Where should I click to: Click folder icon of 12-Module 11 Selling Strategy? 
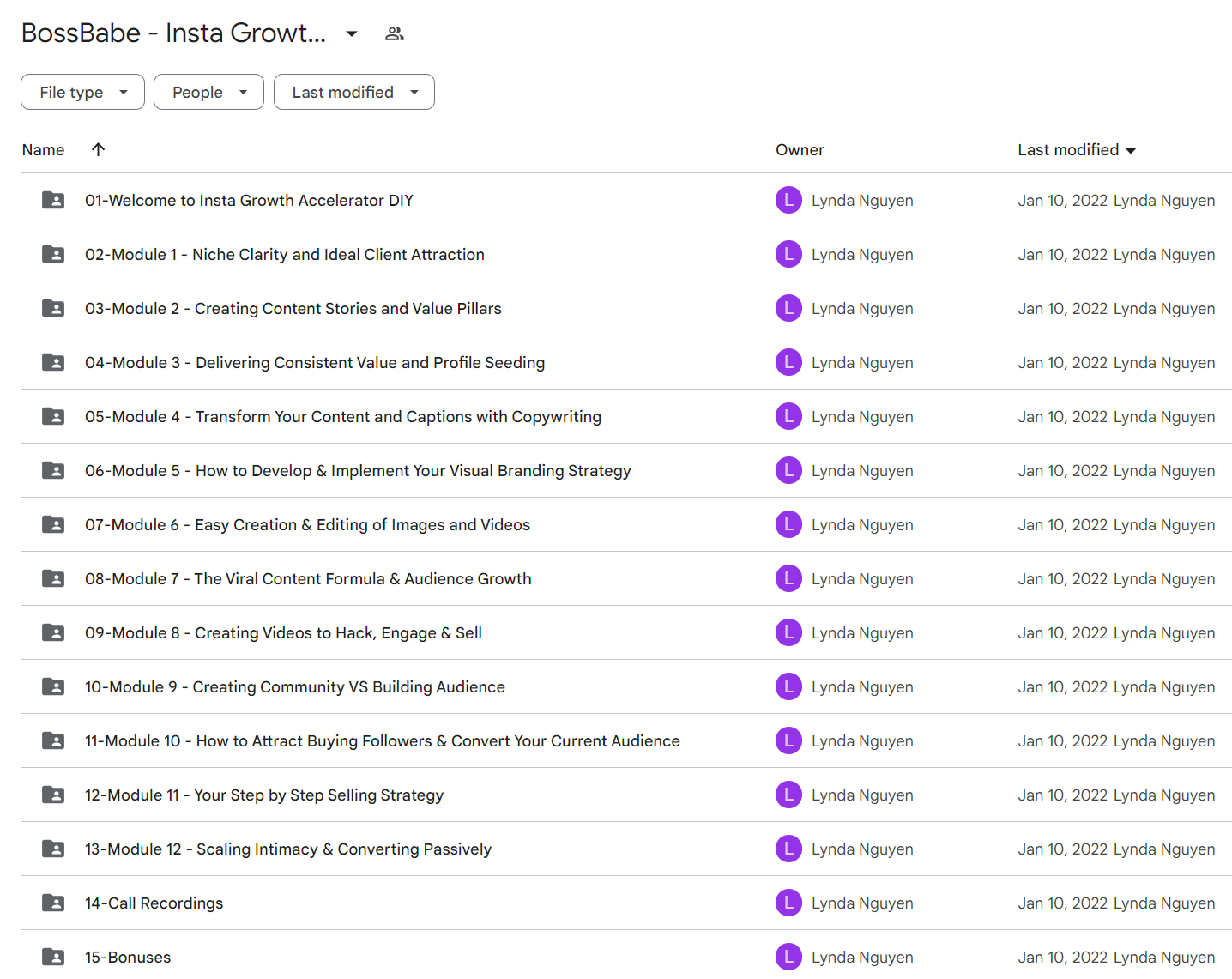point(53,795)
